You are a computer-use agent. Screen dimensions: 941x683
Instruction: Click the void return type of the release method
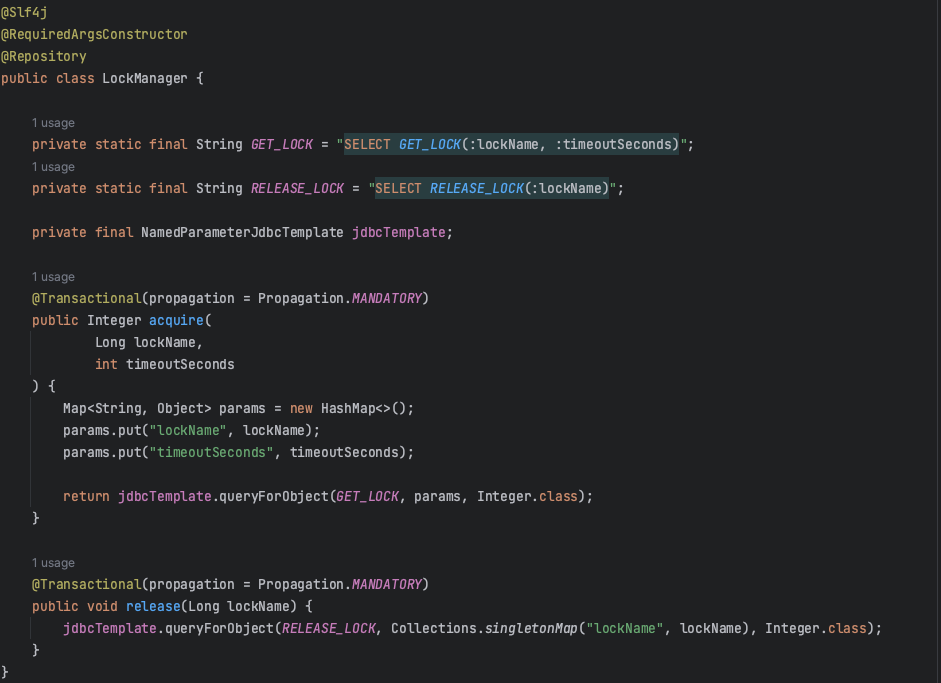(x=102, y=607)
